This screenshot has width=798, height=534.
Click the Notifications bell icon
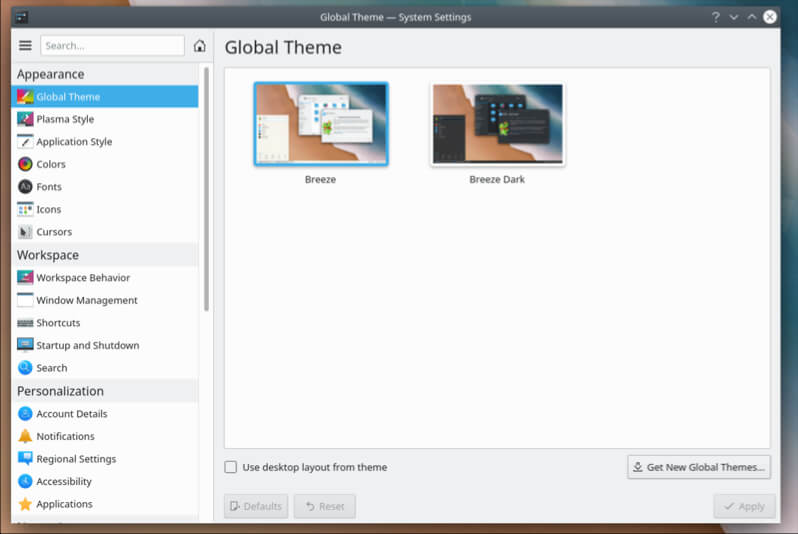click(25, 436)
